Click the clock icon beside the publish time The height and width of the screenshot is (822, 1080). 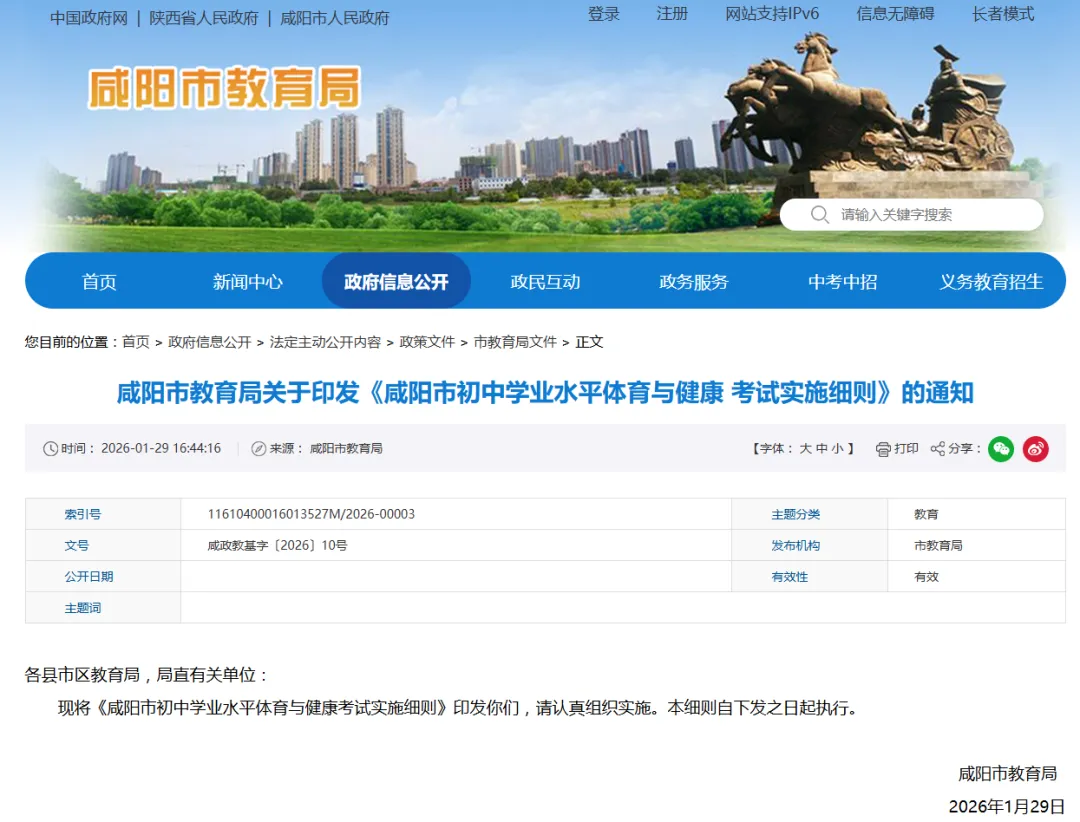(52, 448)
